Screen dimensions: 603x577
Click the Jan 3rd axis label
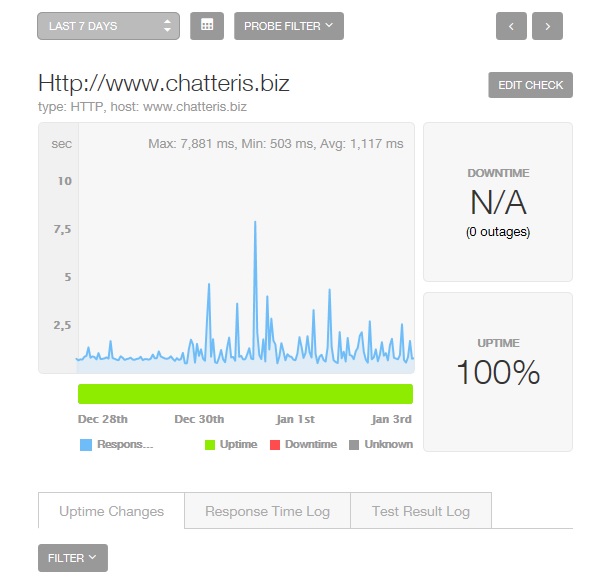point(391,419)
